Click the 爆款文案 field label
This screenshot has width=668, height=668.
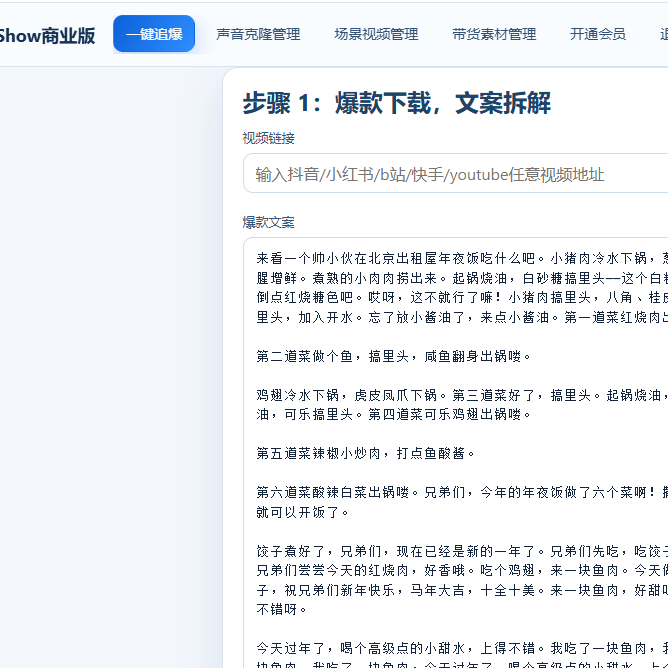268,222
